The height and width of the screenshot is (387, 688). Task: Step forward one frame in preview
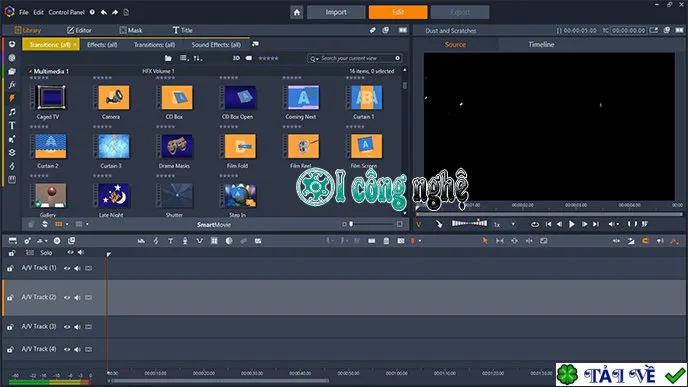click(x=584, y=224)
